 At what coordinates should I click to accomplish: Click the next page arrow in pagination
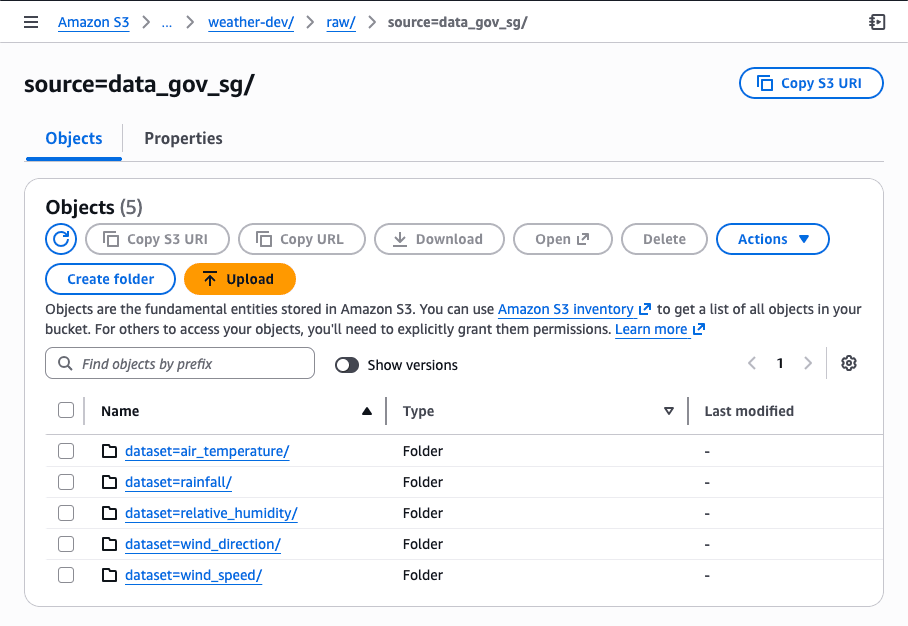point(808,364)
